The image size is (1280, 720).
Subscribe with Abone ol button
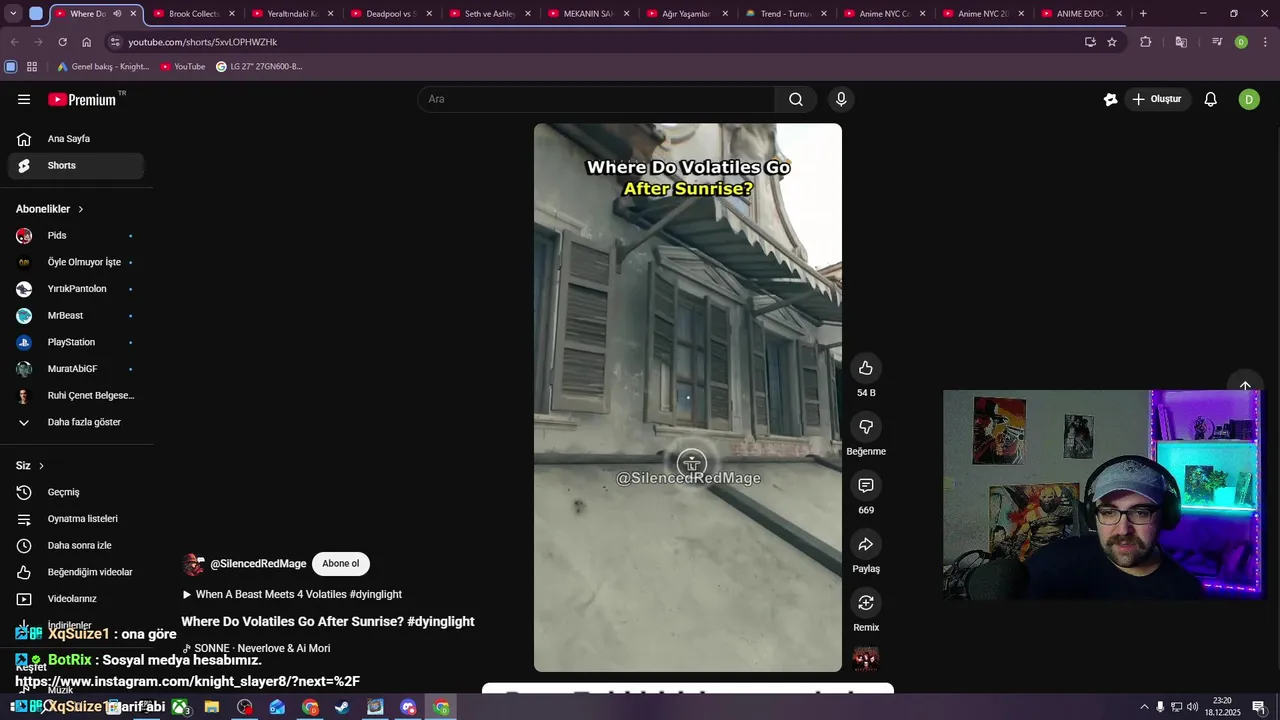[340, 564]
